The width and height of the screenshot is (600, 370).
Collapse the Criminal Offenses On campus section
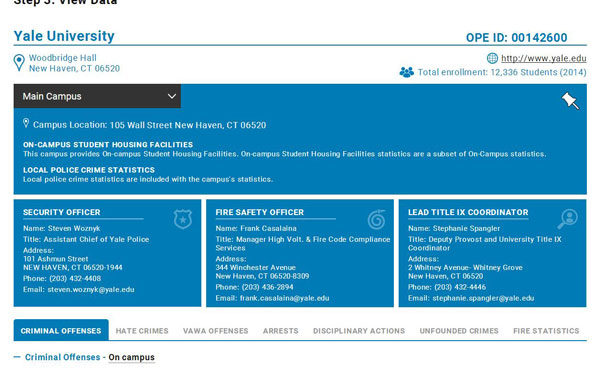17,357
